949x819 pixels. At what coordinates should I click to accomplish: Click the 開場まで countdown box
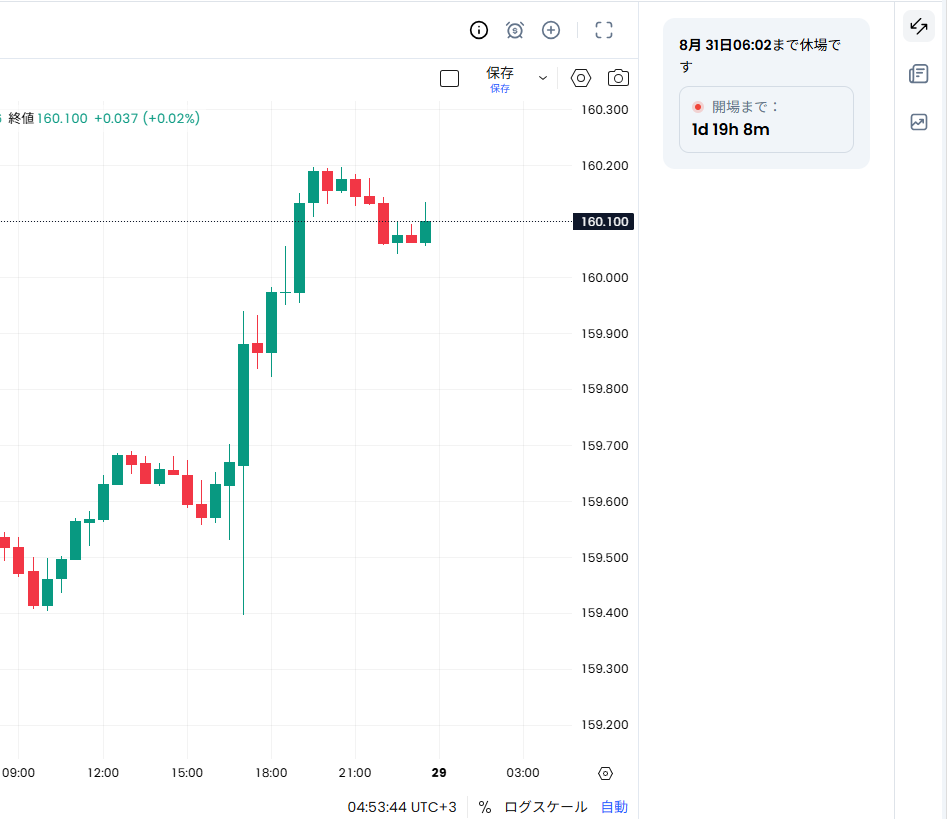[x=766, y=119]
